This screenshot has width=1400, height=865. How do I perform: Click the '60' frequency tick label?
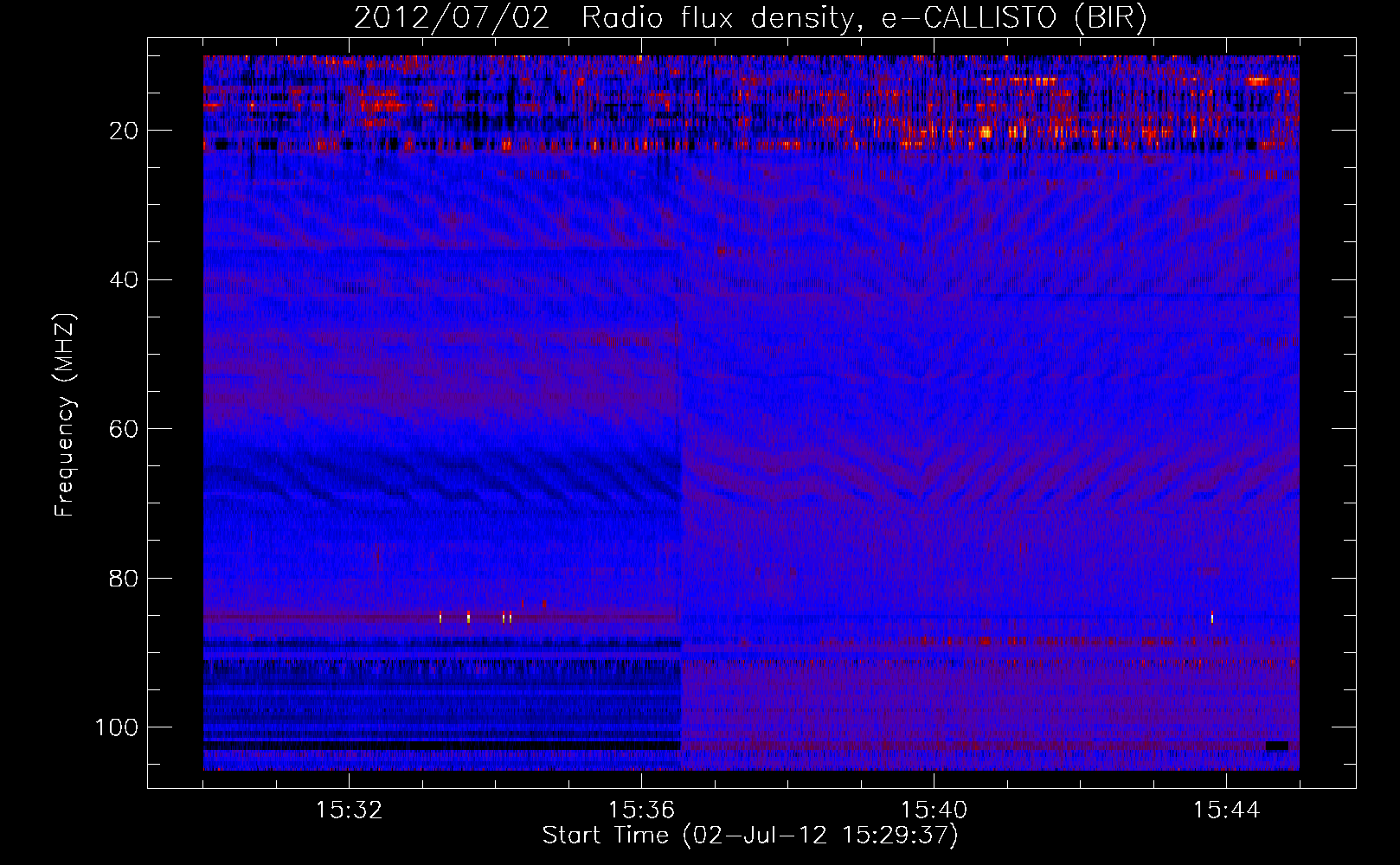coord(124,429)
